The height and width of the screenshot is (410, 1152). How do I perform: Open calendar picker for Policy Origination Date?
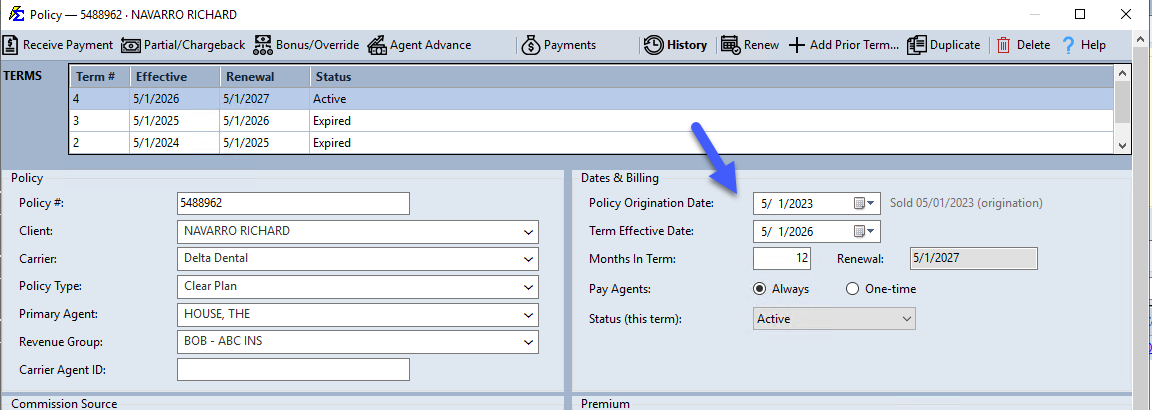click(866, 204)
